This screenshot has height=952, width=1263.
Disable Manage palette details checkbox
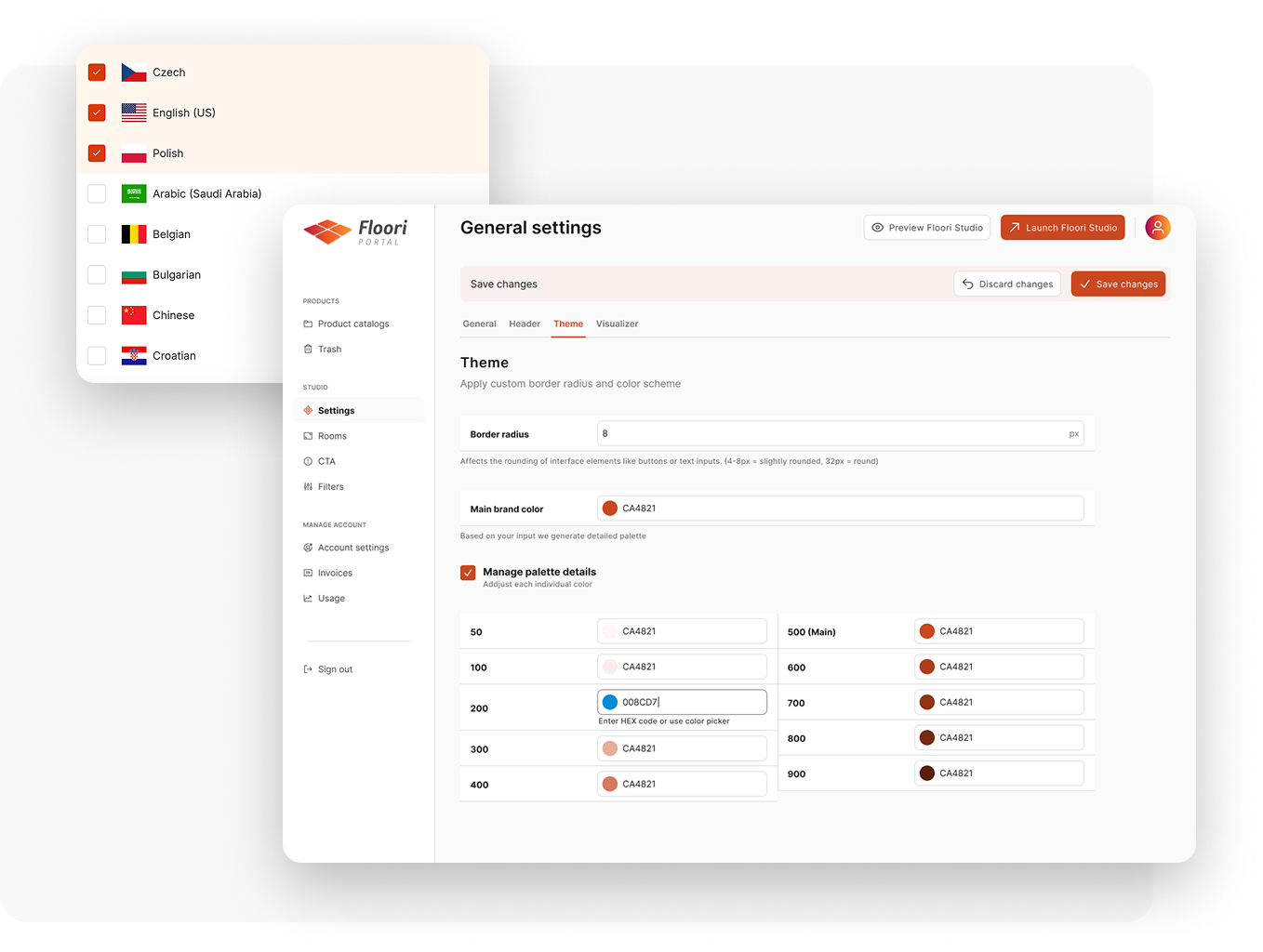click(468, 573)
